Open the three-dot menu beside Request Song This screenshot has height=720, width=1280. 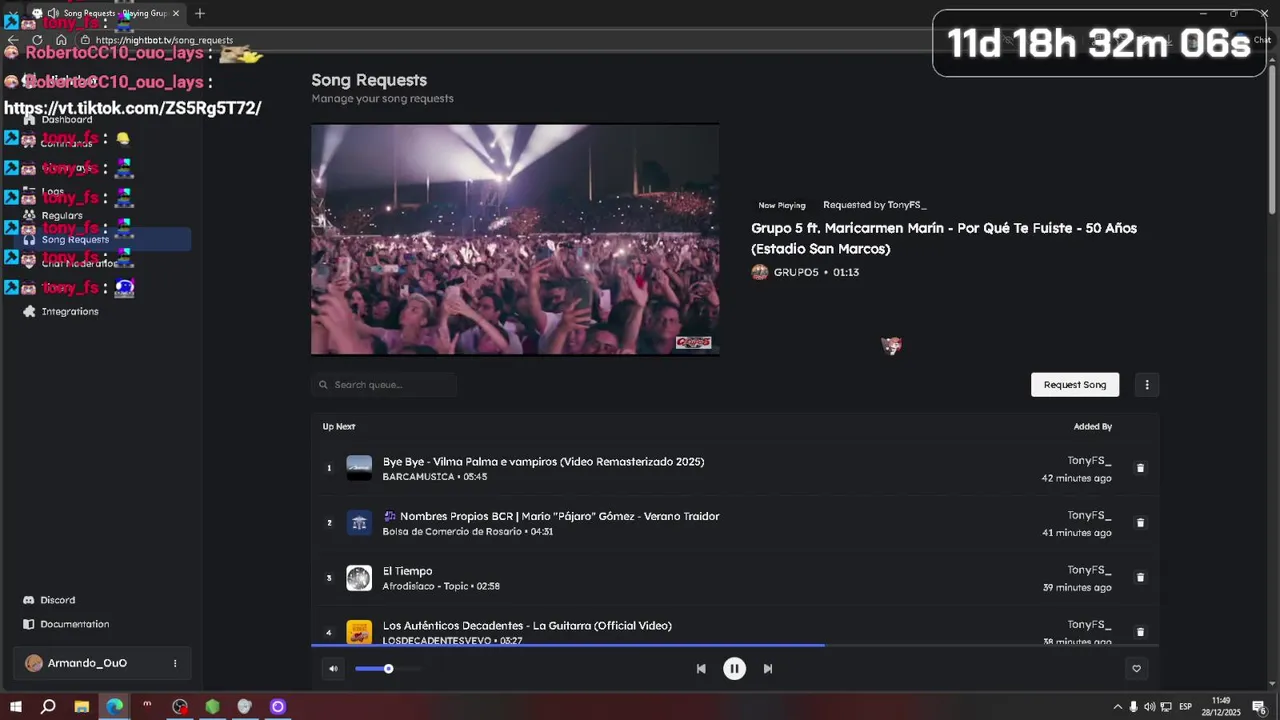[1147, 385]
